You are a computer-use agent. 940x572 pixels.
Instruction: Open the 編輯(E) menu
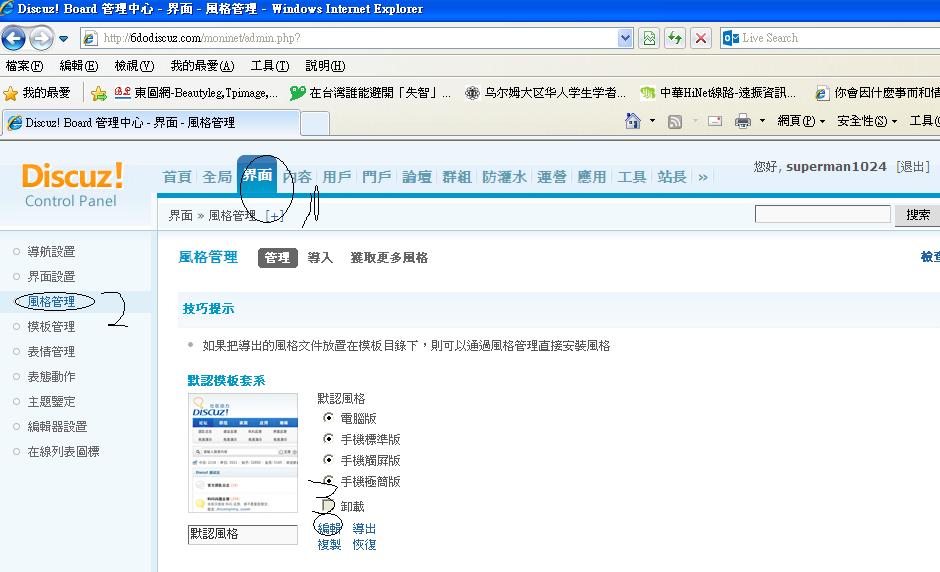coord(79,66)
